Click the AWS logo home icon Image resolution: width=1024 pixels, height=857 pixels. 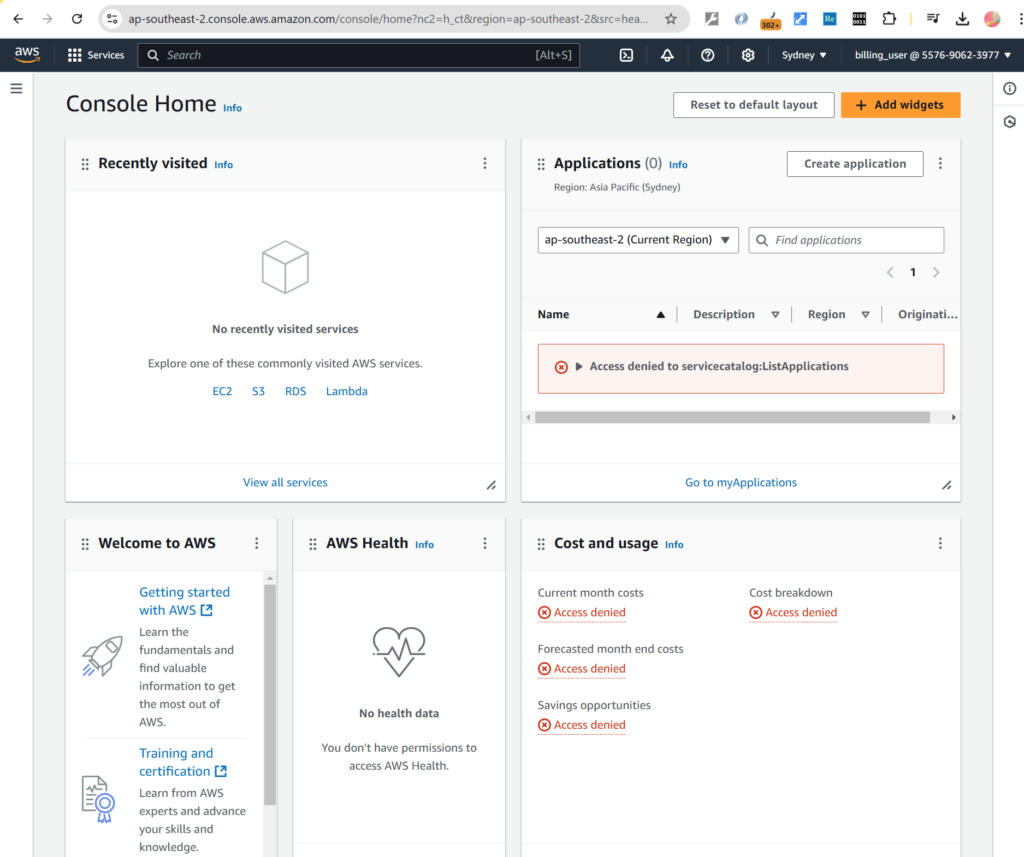point(27,54)
